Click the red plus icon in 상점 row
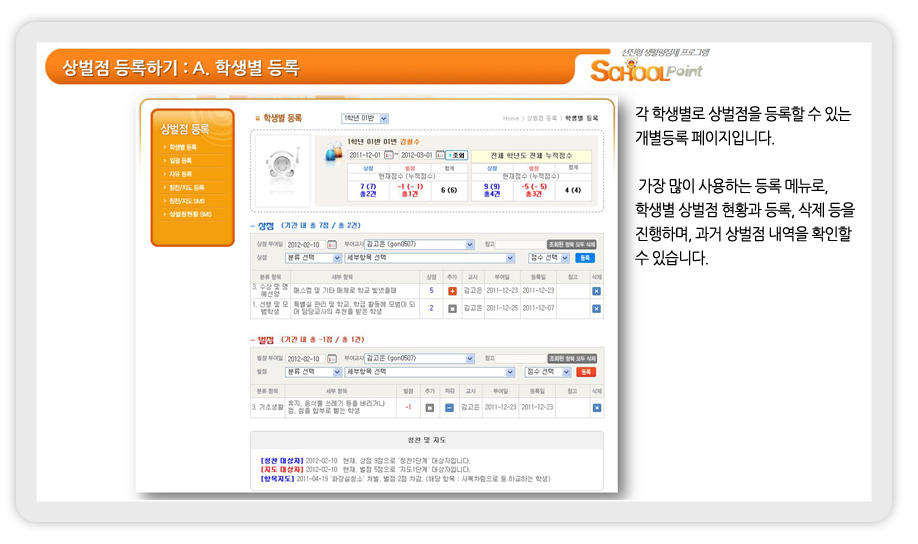 point(452,291)
